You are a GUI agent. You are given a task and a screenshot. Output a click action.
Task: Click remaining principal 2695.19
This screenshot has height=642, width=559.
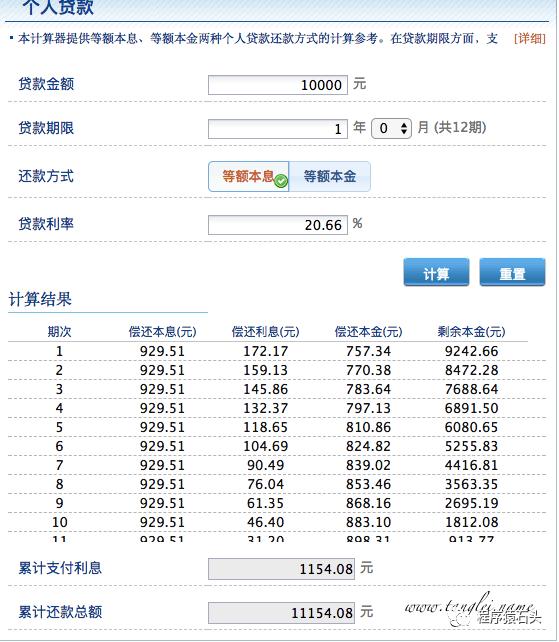click(x=471, y=503)
